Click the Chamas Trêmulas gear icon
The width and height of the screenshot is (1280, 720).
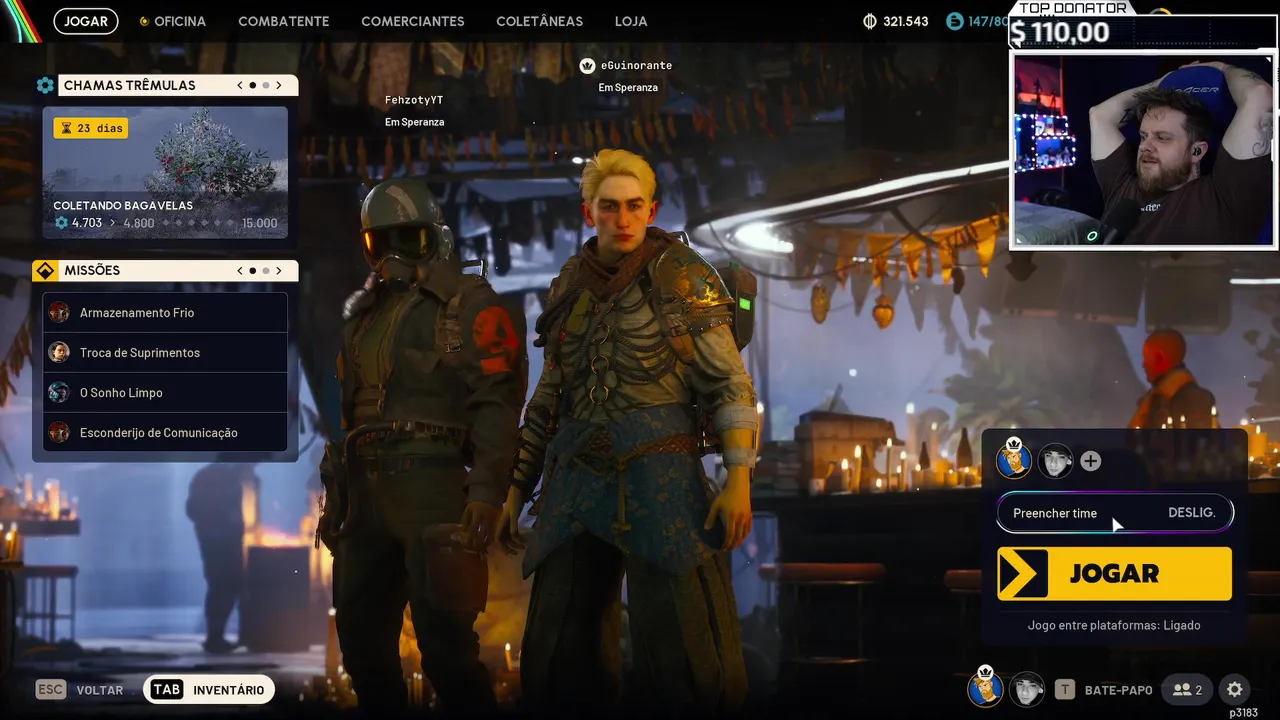pos(45,85)
